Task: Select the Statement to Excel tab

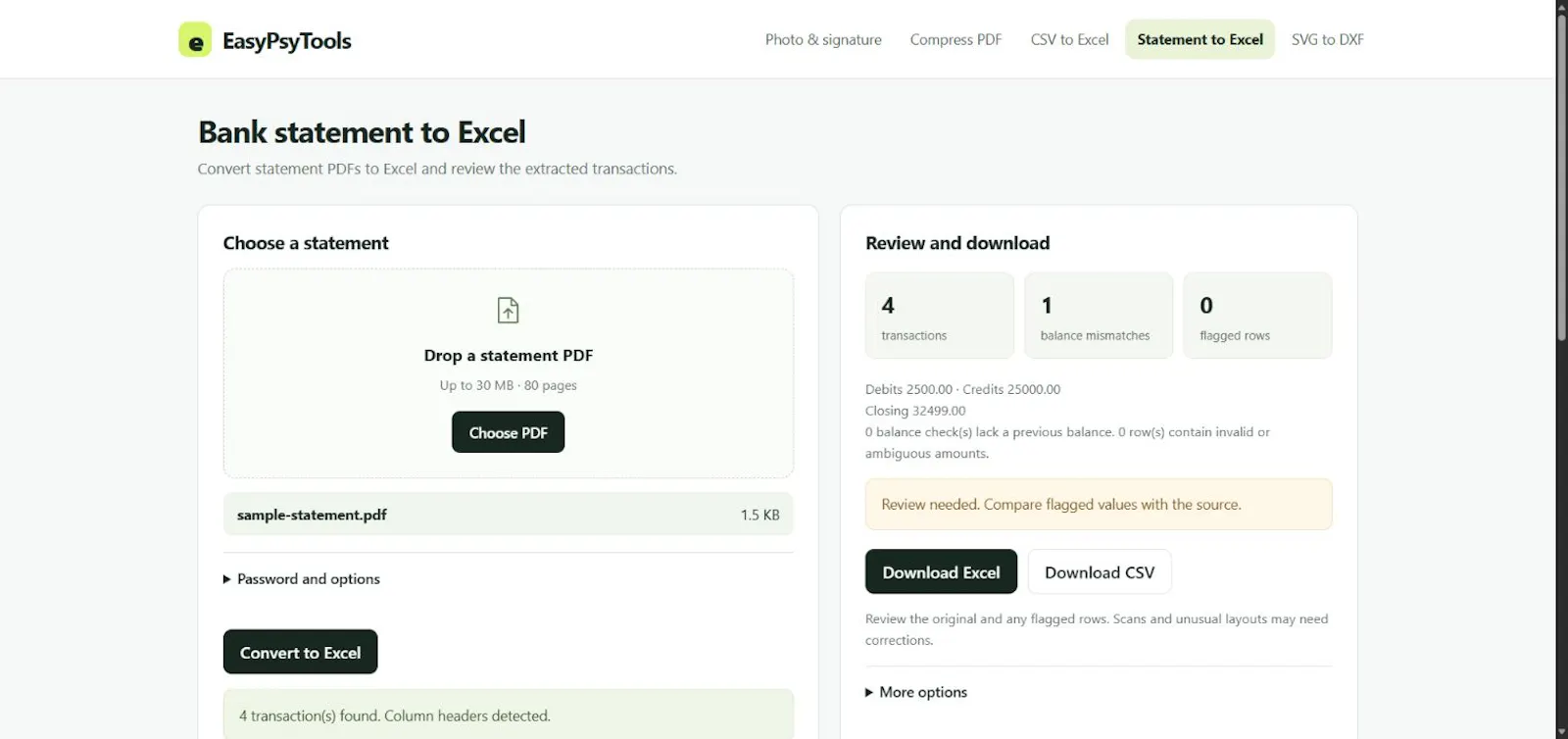Action: click(x=1200, y=39)
